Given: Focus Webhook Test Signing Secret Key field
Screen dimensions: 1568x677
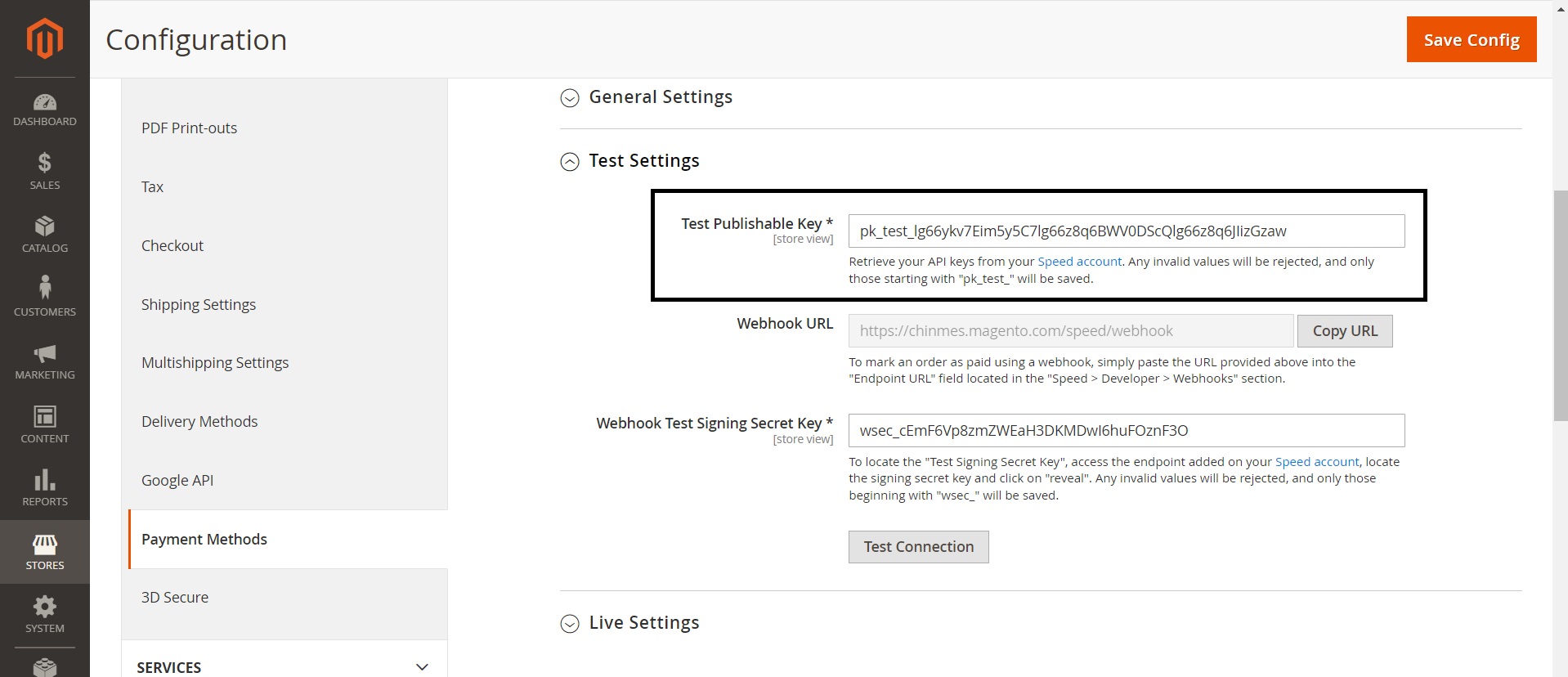Looking at the screenshot, I should click(x=1127, y=431).
